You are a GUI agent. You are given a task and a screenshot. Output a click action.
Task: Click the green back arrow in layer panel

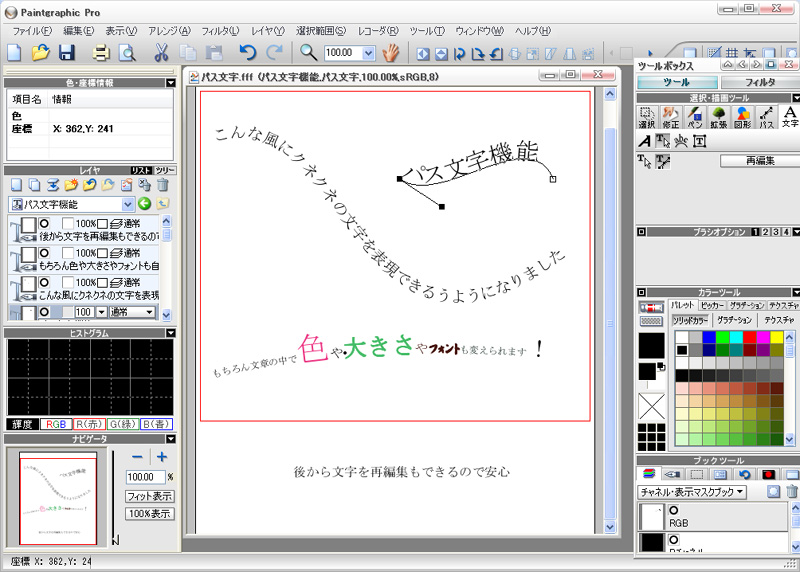pyautogui.click(x=144, y=204)
